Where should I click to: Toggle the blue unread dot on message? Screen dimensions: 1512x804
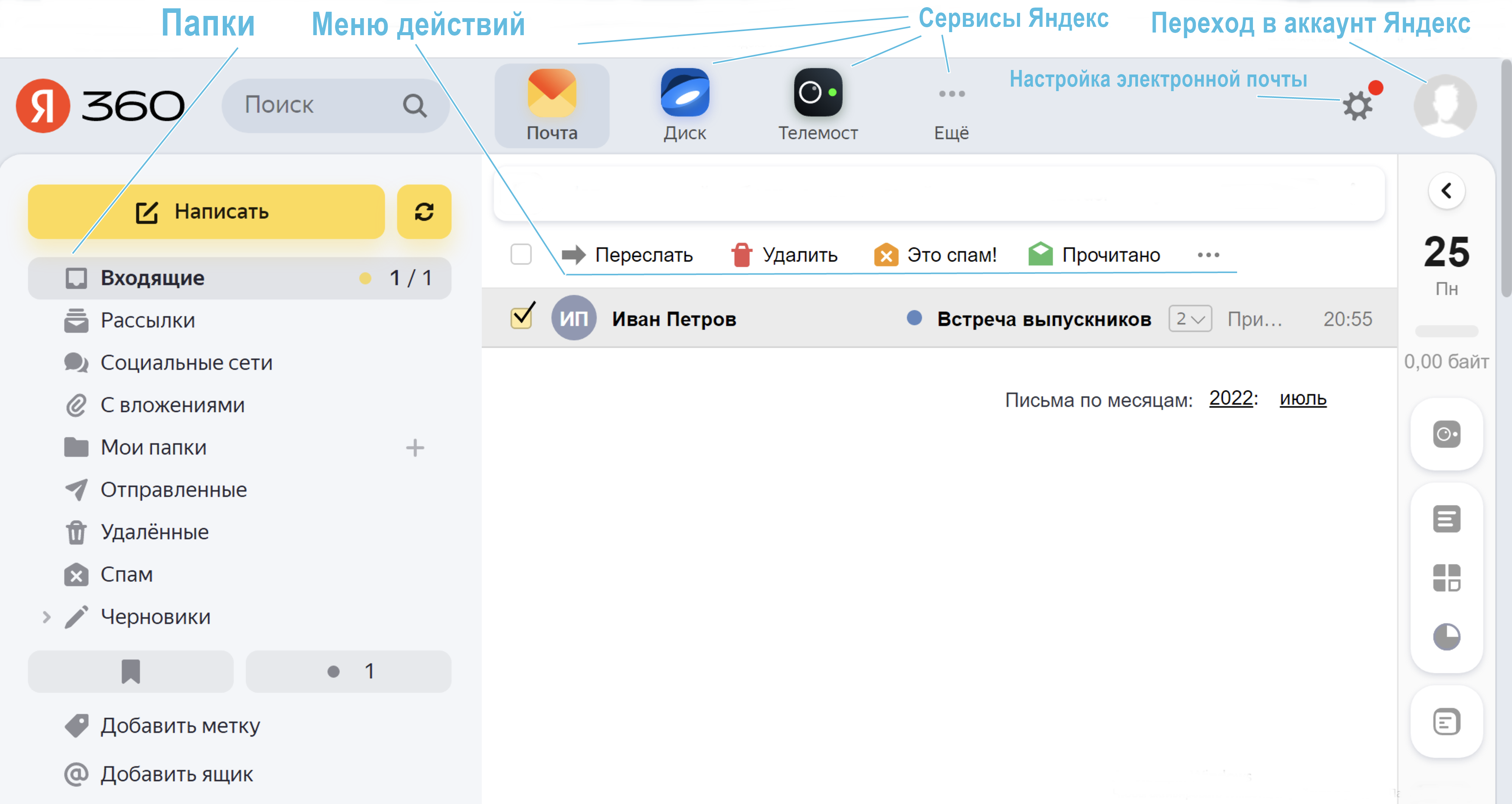(914, 318)
